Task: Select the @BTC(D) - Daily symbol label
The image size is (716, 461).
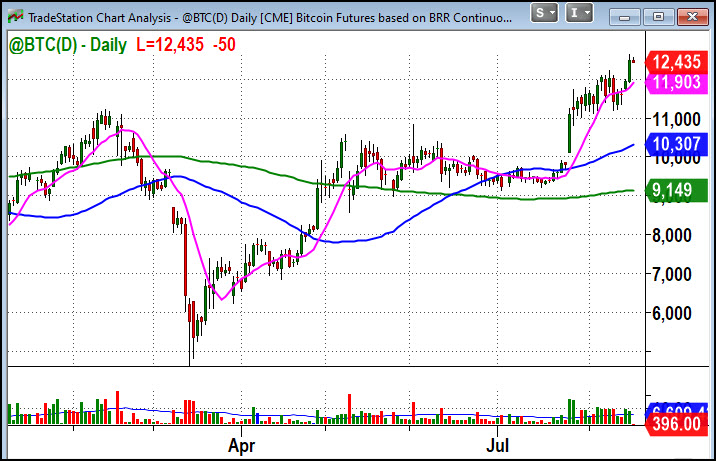Action: pos(68,45)
